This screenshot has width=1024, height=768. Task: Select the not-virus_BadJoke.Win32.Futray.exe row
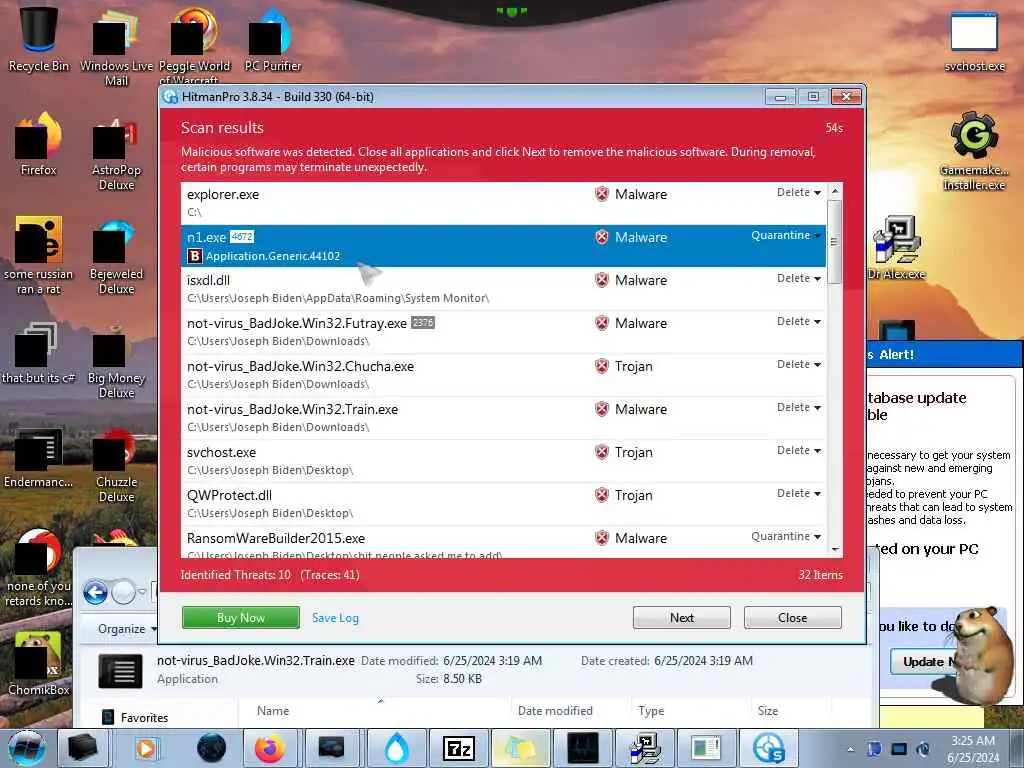(504, 332)
